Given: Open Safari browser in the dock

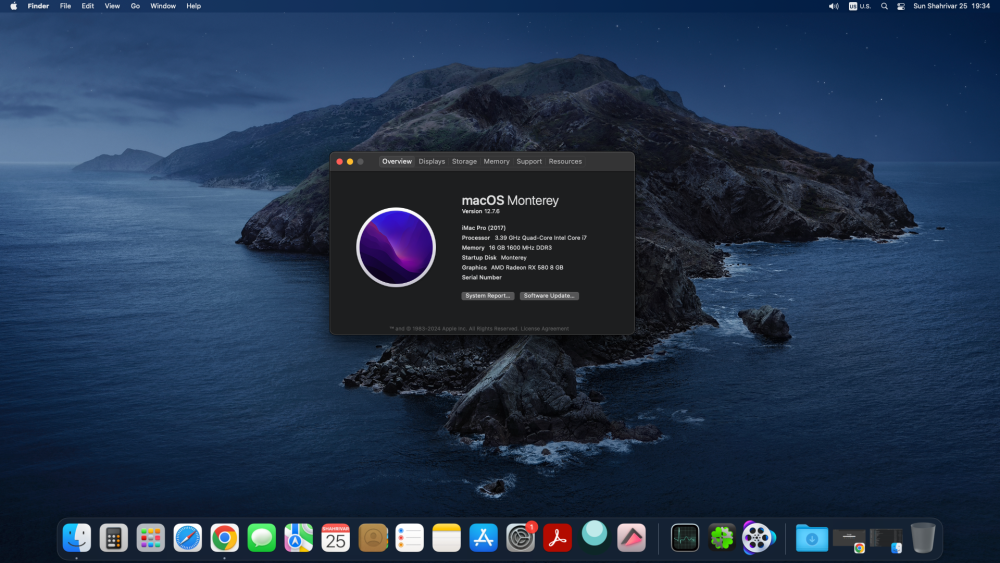Looking at the screenshot, I should (188, 537).
